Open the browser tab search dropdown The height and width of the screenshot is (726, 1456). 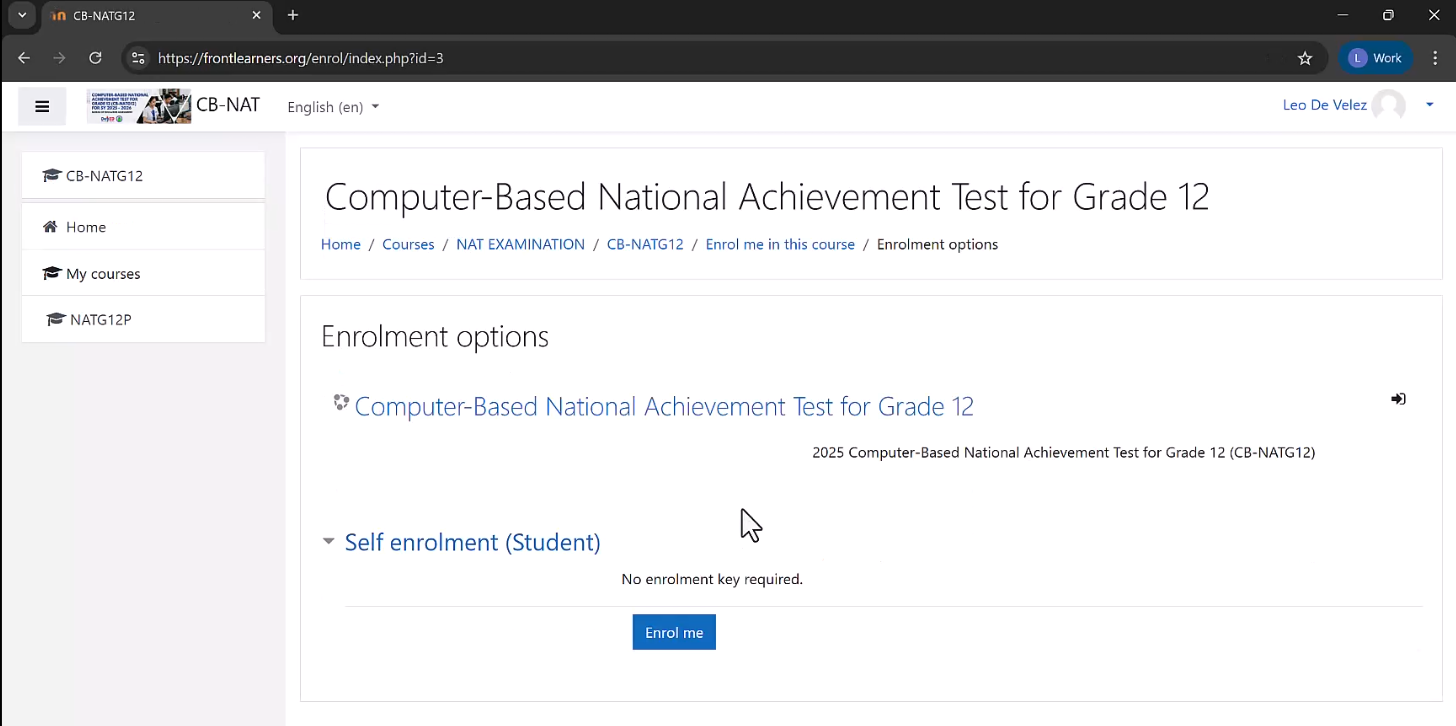click(x=22, y=15)
